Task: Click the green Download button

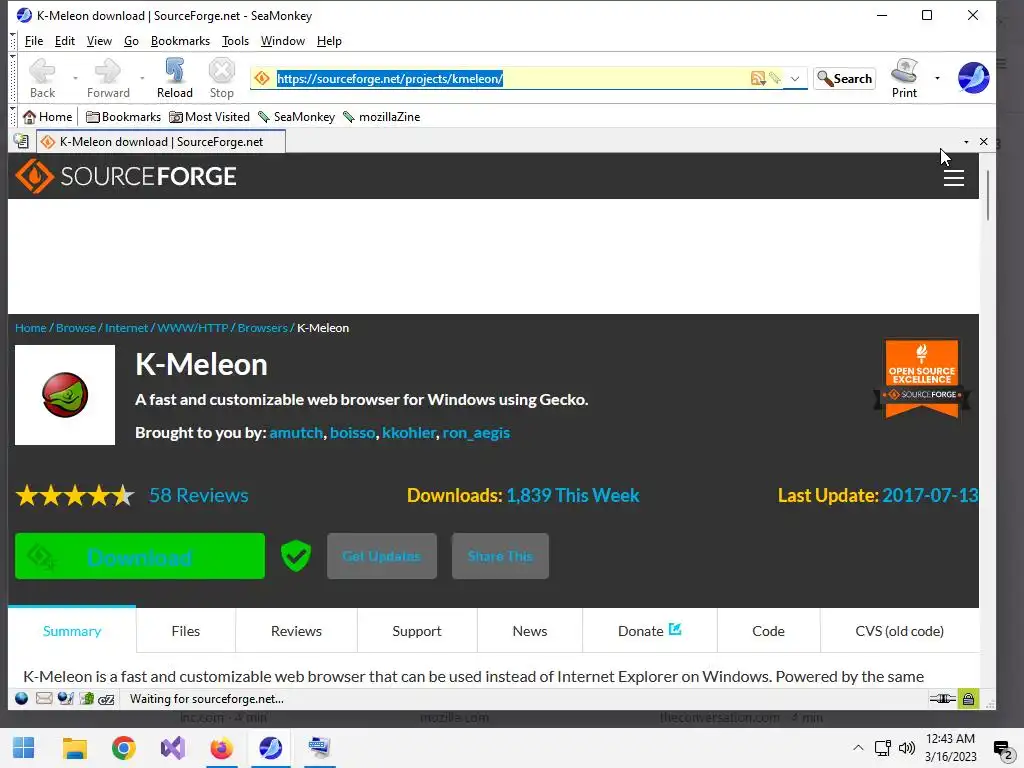Action: tap(140, 556)
